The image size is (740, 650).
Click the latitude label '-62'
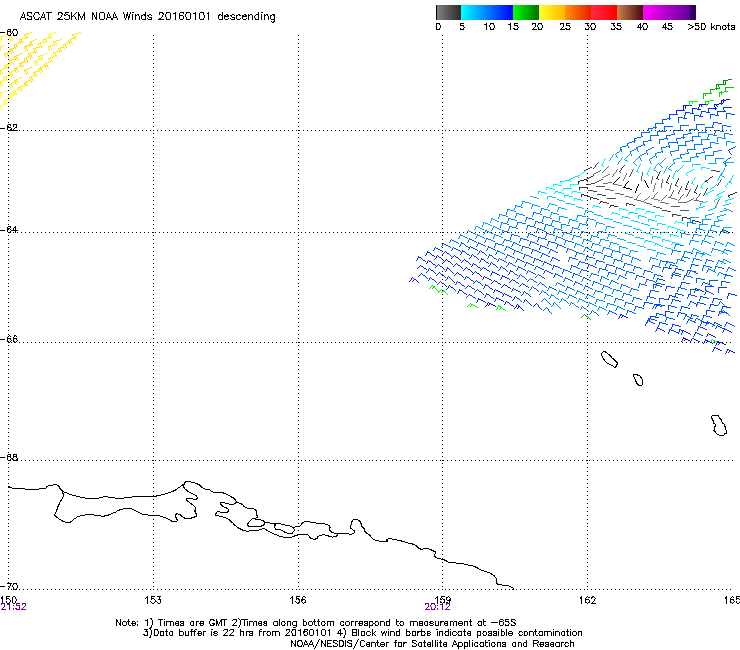(x=10, y=127)
